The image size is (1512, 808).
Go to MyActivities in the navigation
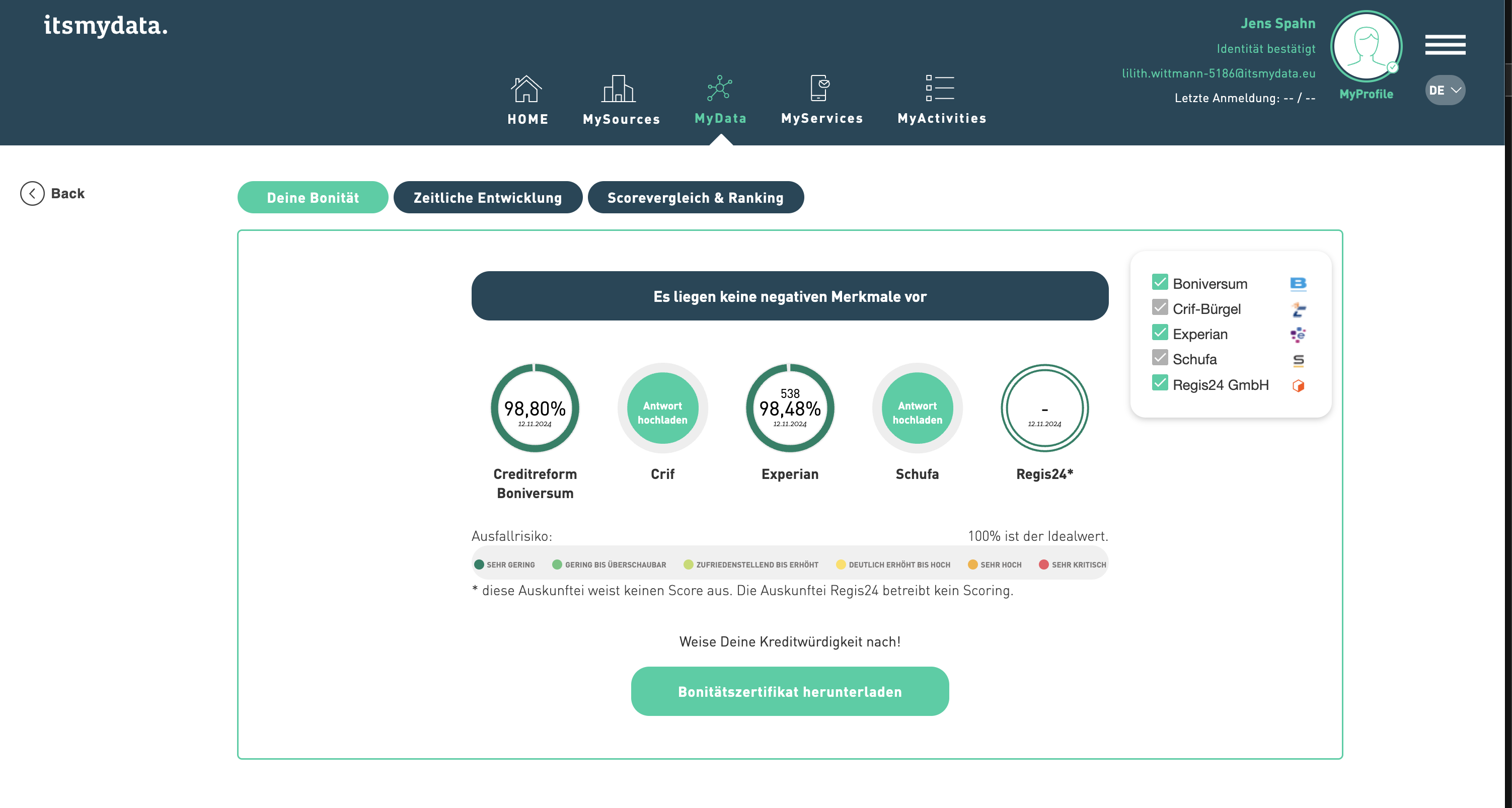(942, 119)
